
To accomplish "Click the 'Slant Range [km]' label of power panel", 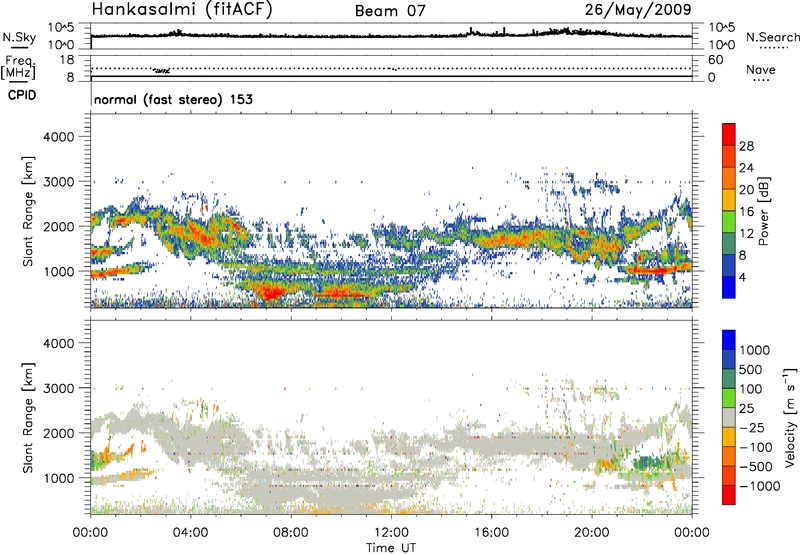I will click(28, 211).
